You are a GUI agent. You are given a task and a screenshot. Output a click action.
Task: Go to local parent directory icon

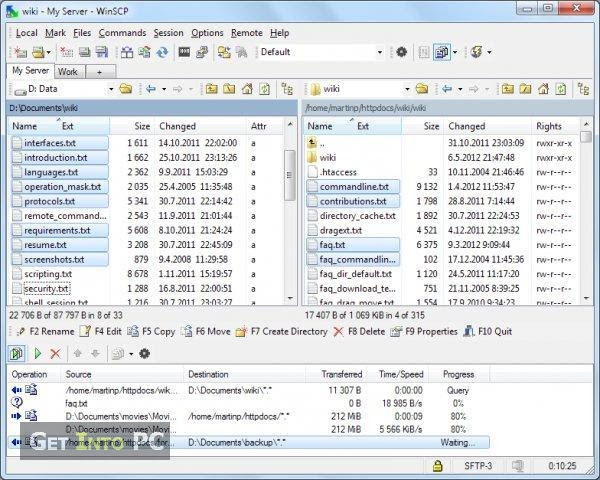coord(211,89)
